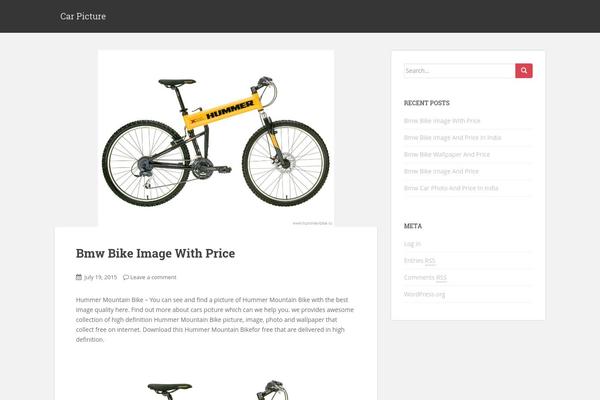Click the calendar icon beside July 19, 2015
The height and width of the screenshot is (400, 600).
[79, 277]
